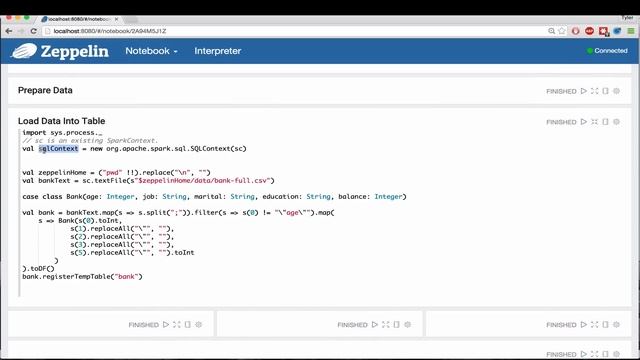
Task: Click the sc is an existing SparkContext comment
Action: 90,140
